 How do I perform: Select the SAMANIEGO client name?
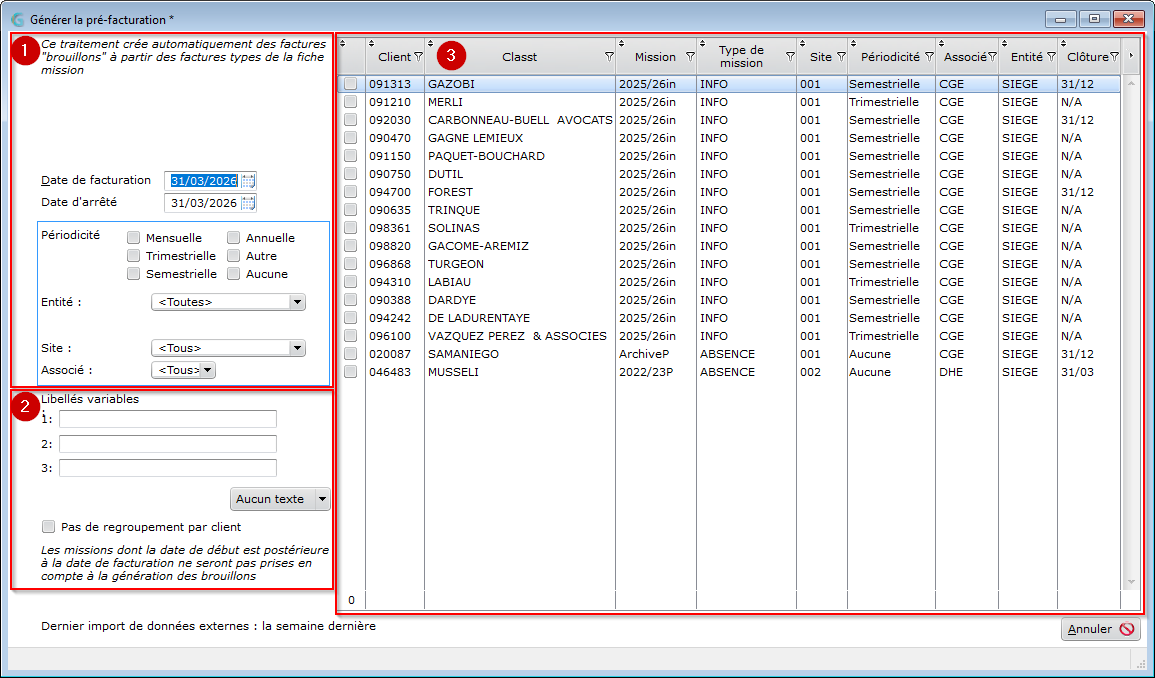(x=463, y=354)
